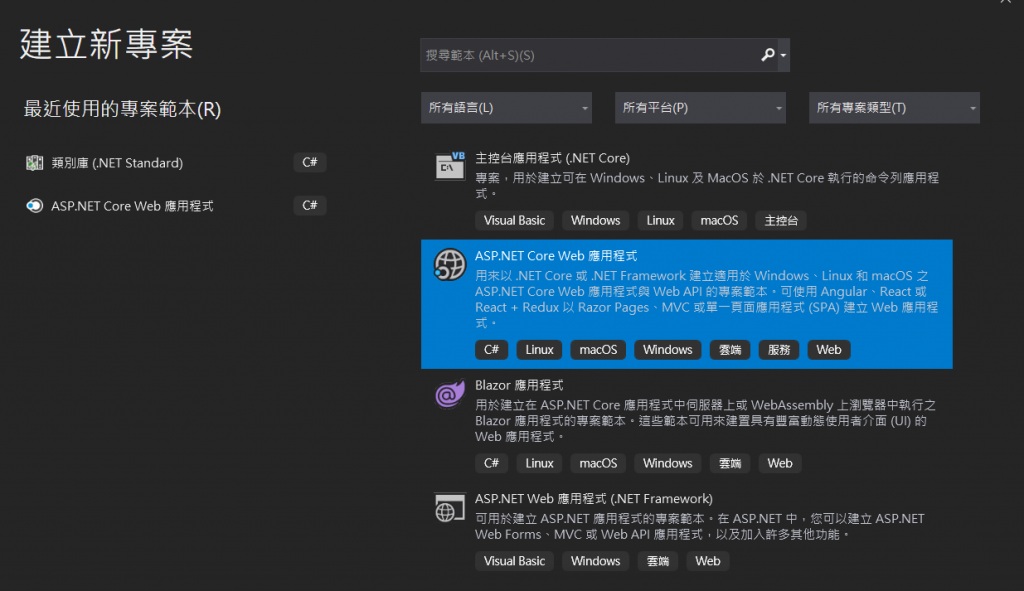Click the recent ASP.NET Core Web app icon
The width and height of the screenshot is (1024, 591).
coord(35,206)
